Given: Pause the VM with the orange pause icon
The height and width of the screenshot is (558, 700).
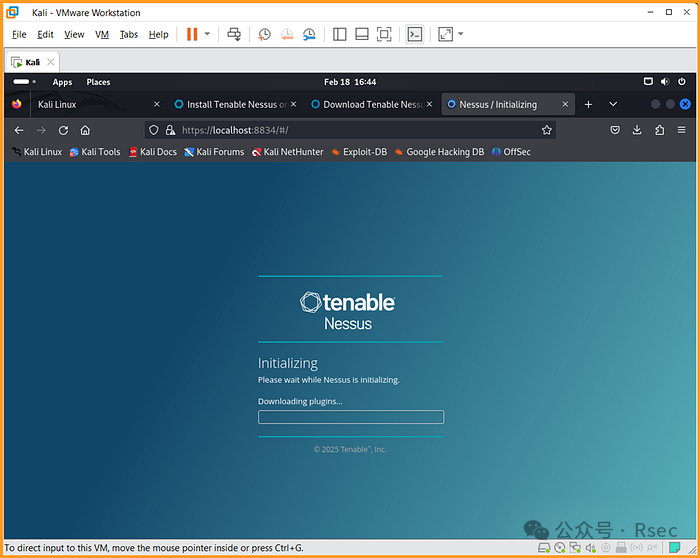Looking at the screenshot, I should pos(192,34).
